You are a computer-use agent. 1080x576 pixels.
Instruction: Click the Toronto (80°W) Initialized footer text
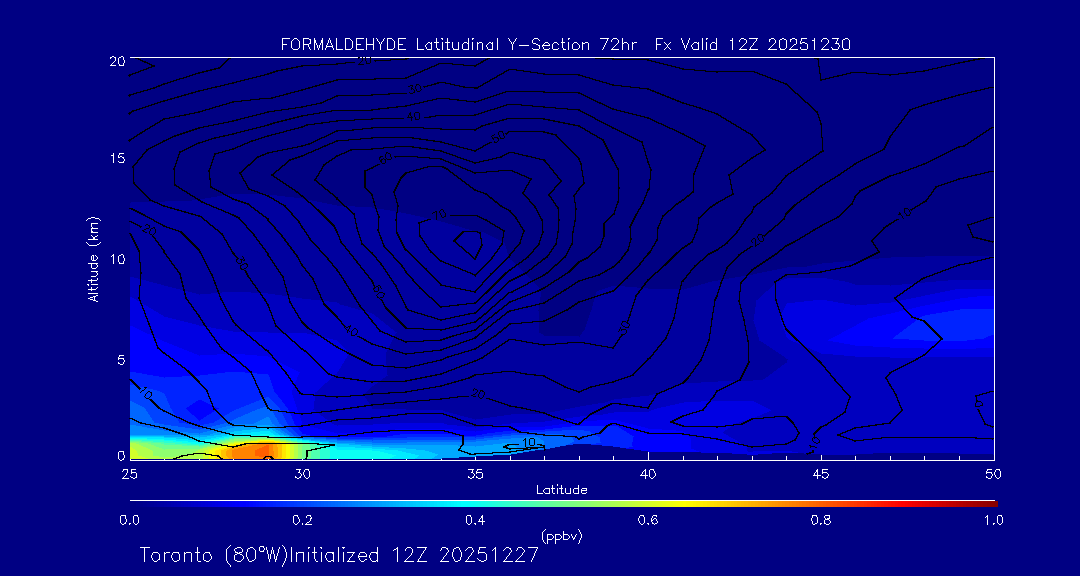339,555
